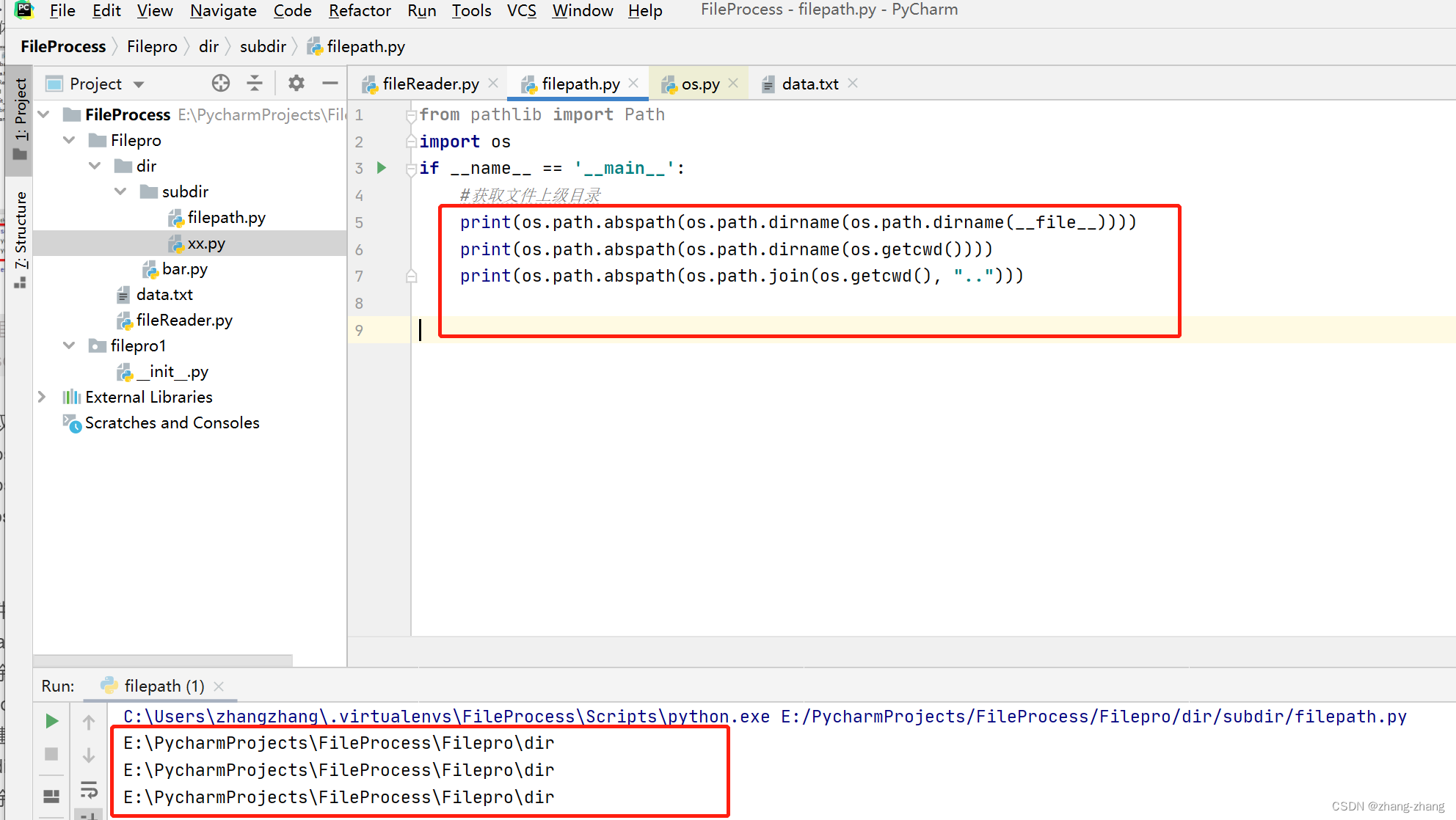Close the os.py editor tab
This screenshot has height=820, width=1456.
click(733, 84)
